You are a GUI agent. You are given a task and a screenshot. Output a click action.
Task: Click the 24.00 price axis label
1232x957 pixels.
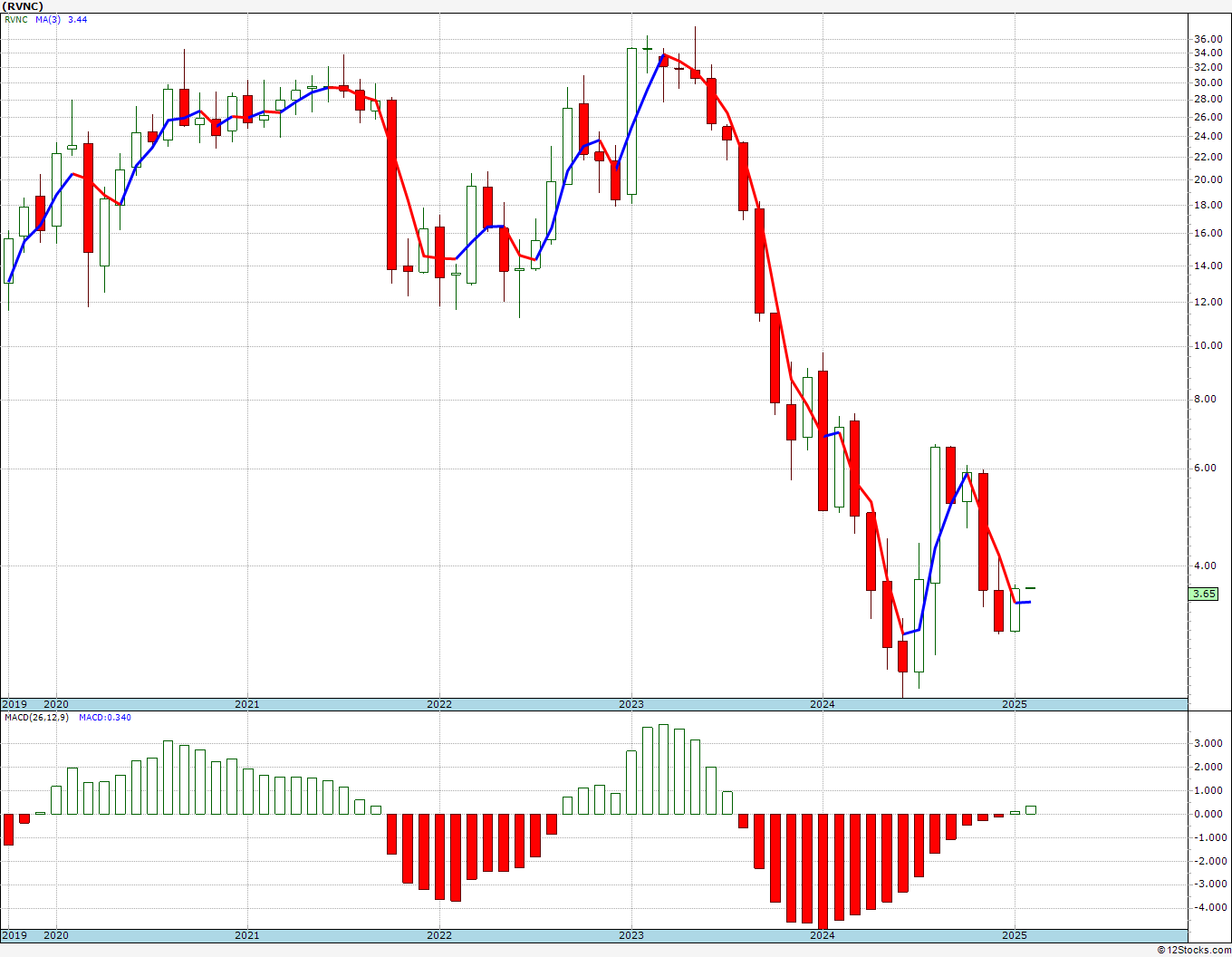(1207, 137)
